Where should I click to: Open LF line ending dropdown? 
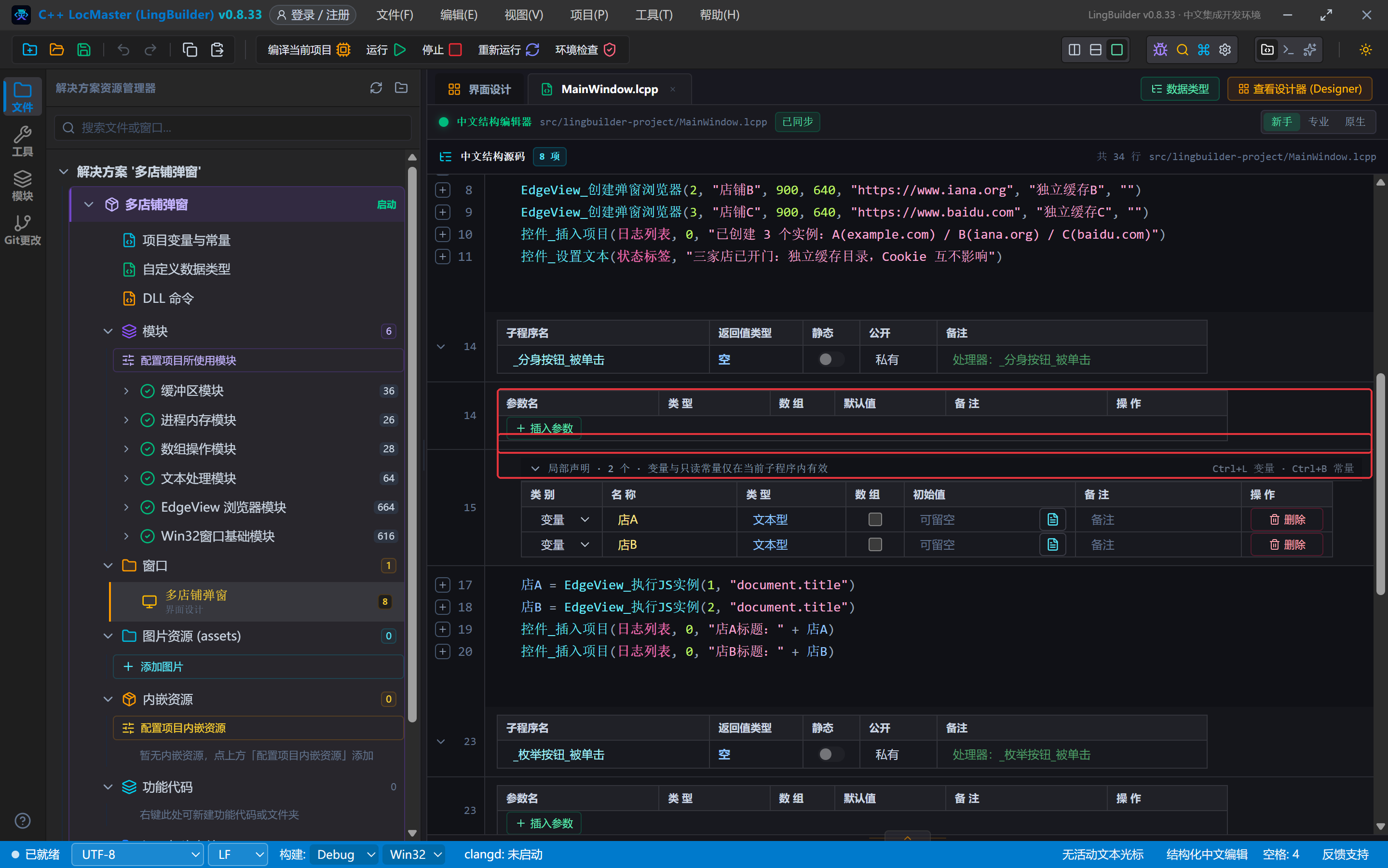238,855
